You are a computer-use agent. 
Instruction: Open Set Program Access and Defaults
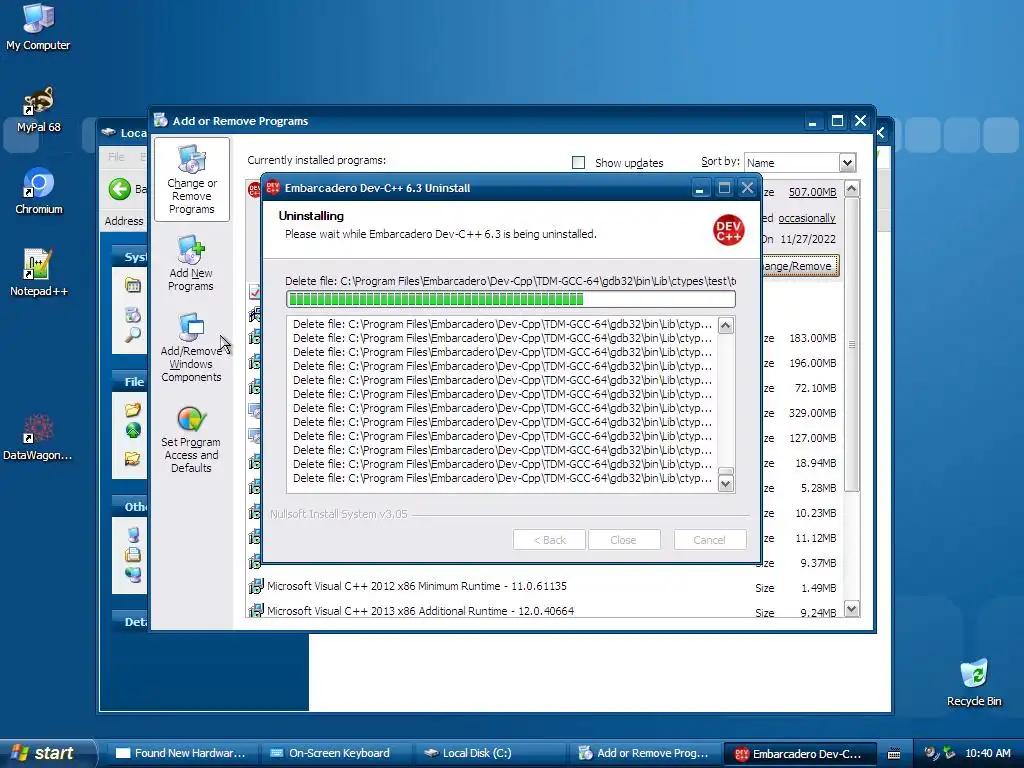pos(191,440)
